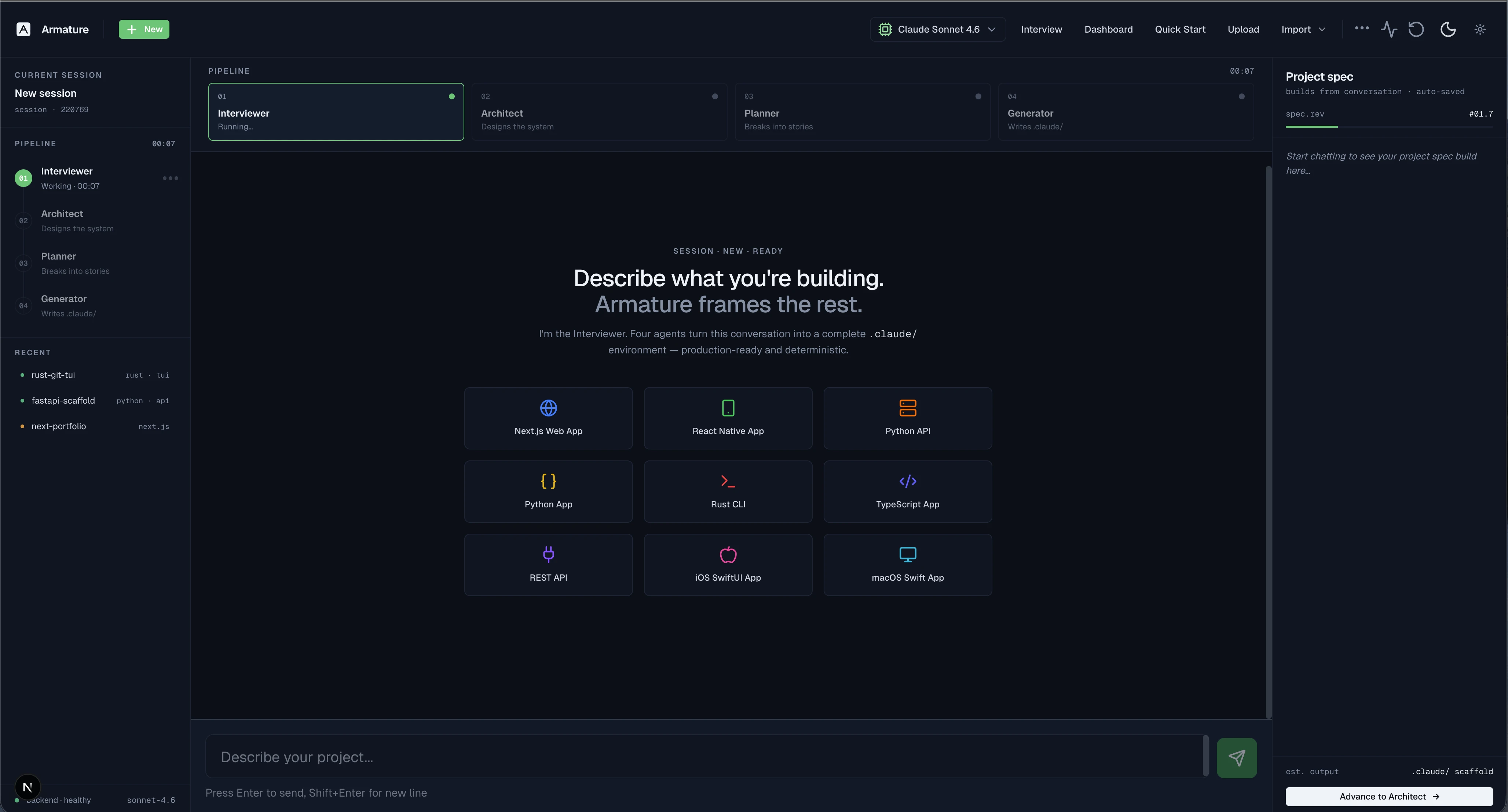Select the Architect pipeline stage card
1508x812 pixels.
pos(599,112)
